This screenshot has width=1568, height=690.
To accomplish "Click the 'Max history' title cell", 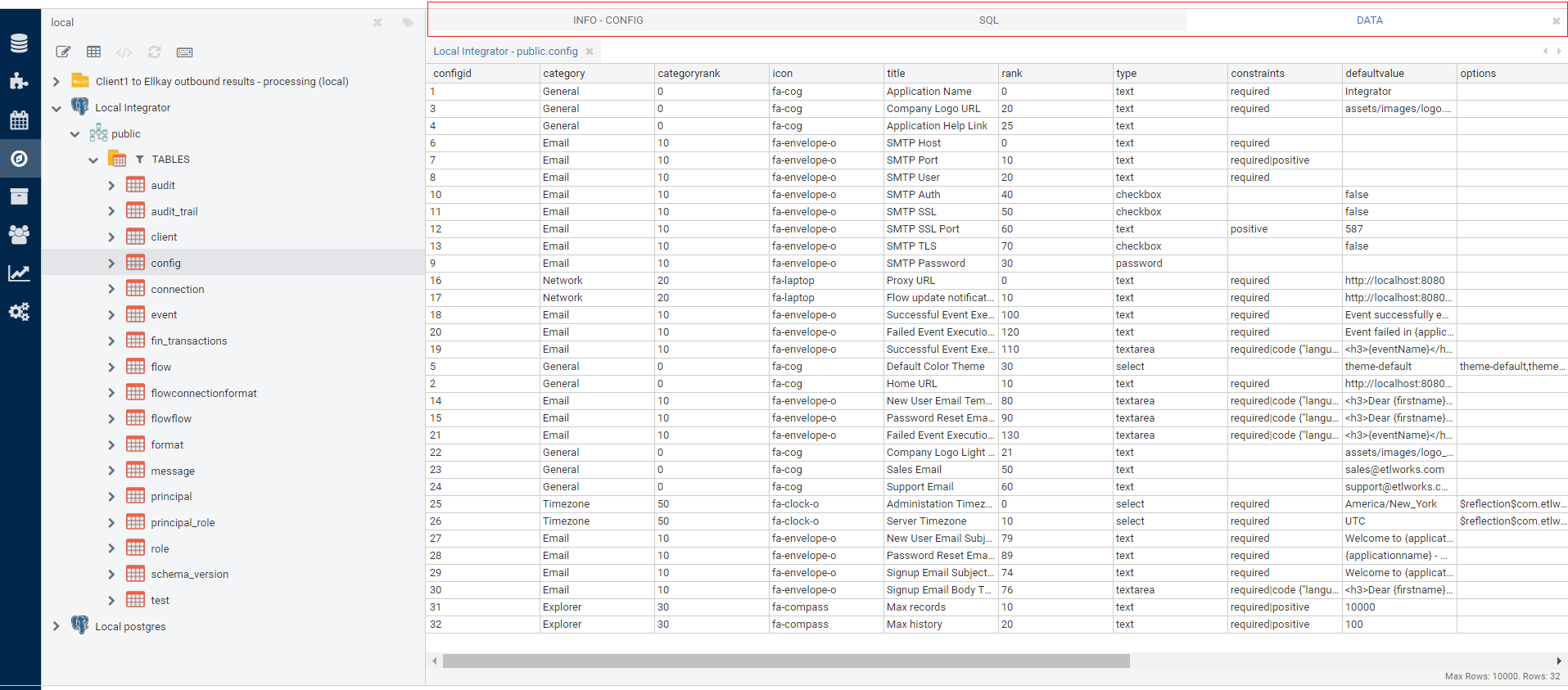I will point(941,625).
